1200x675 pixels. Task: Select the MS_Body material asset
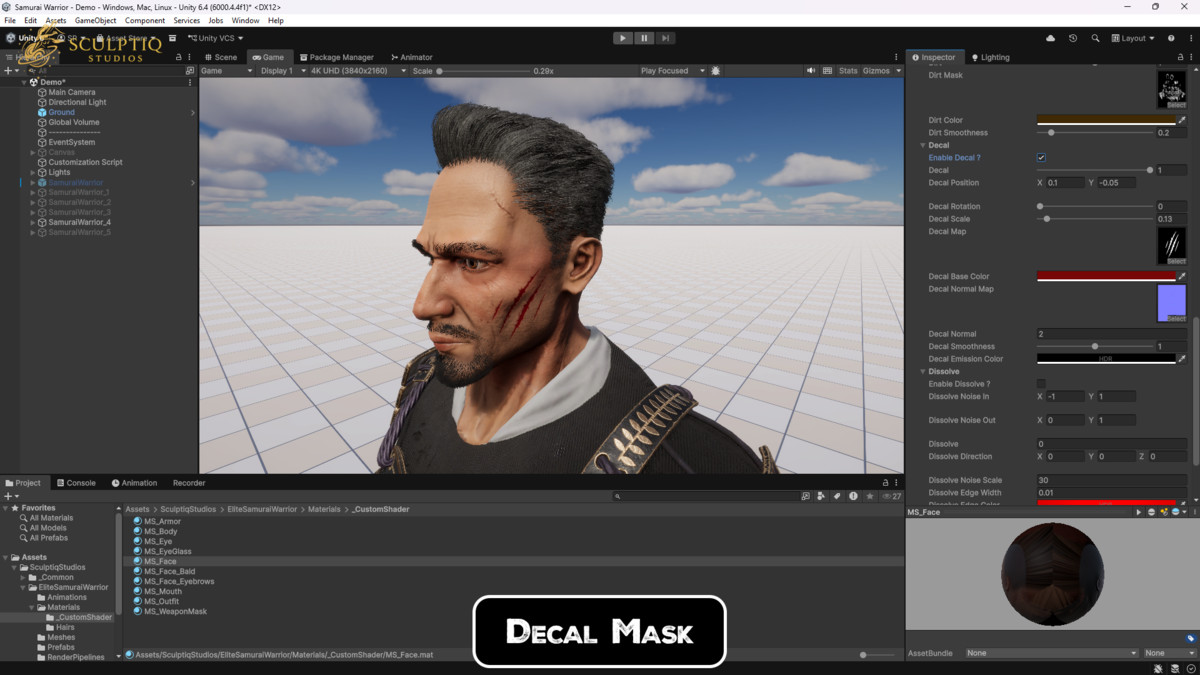click(x=160, y=531)
